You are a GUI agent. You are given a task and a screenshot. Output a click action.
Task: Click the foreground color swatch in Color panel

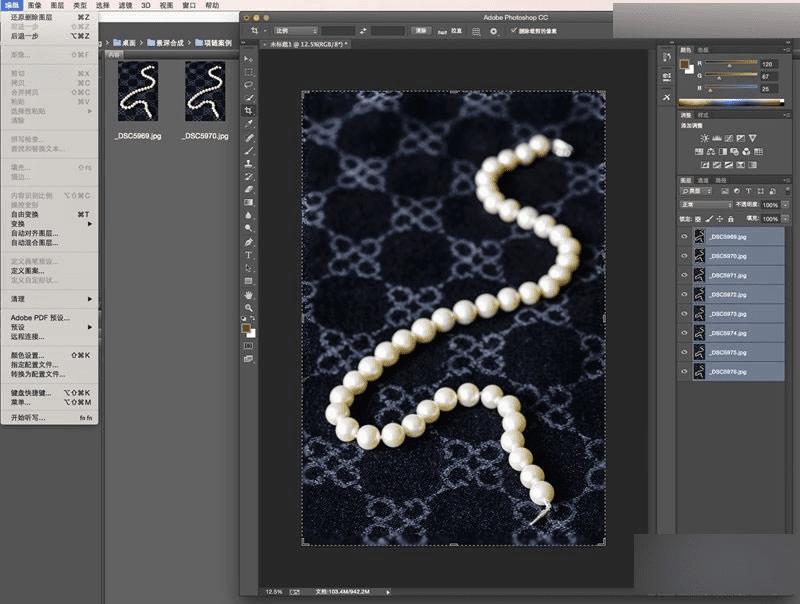click(x=684, y=65)
